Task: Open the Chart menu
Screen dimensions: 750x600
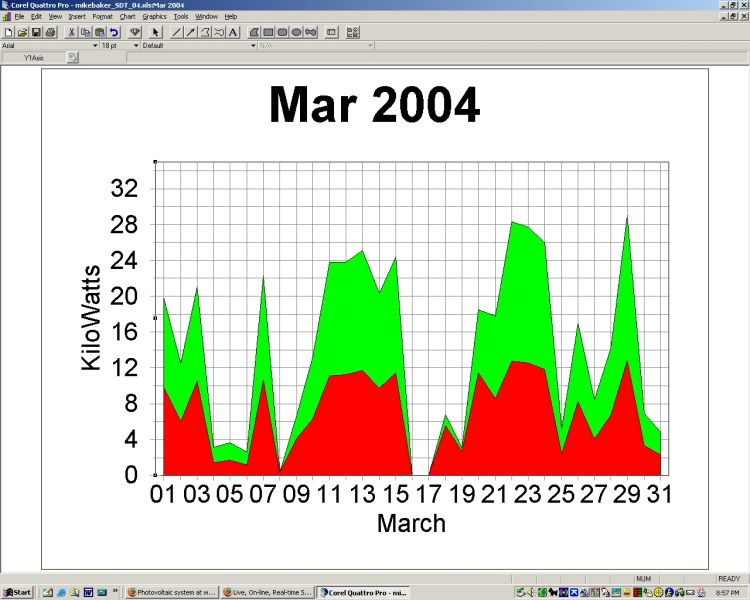Action: click(x=127, y=17)
